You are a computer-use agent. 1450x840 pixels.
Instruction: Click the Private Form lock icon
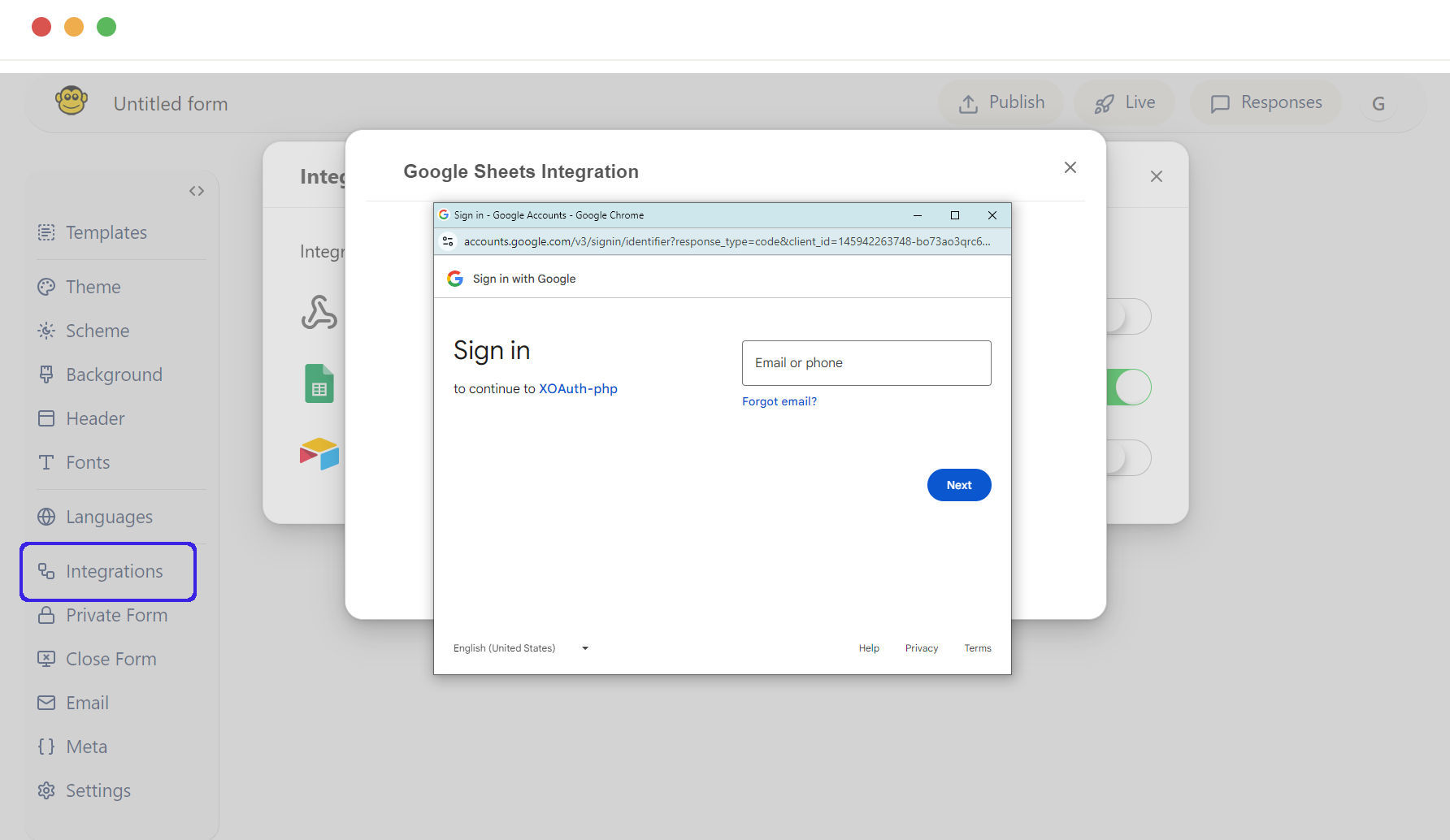point(46,615)
